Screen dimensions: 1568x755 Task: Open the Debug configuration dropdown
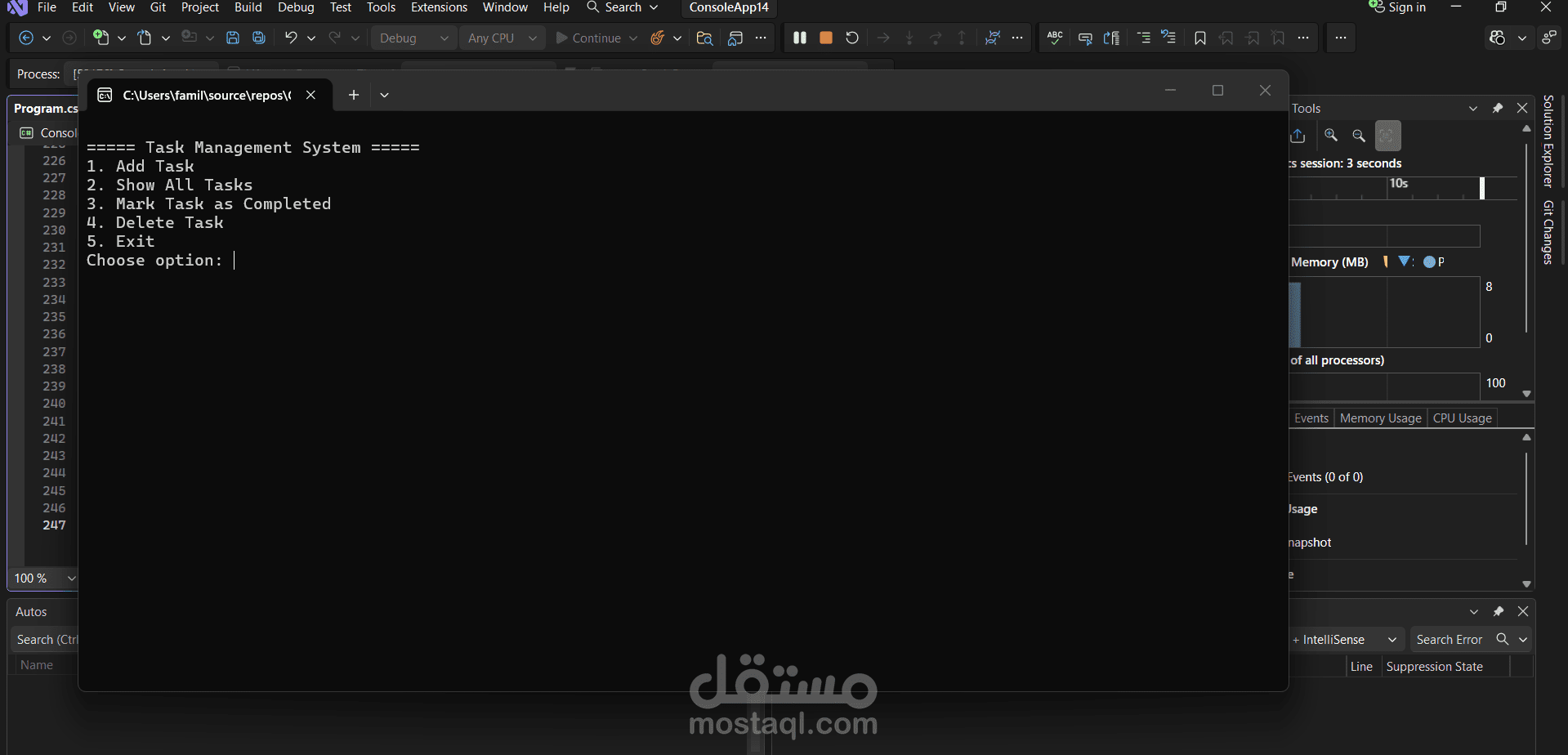(444, 38)
